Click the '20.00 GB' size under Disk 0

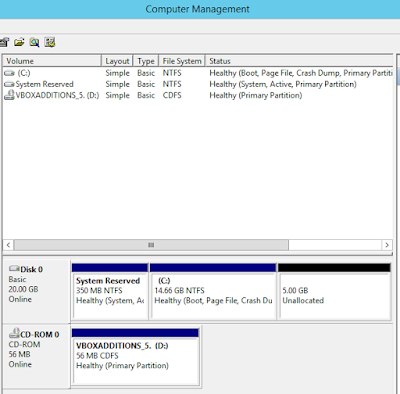[x=23, y=289]
